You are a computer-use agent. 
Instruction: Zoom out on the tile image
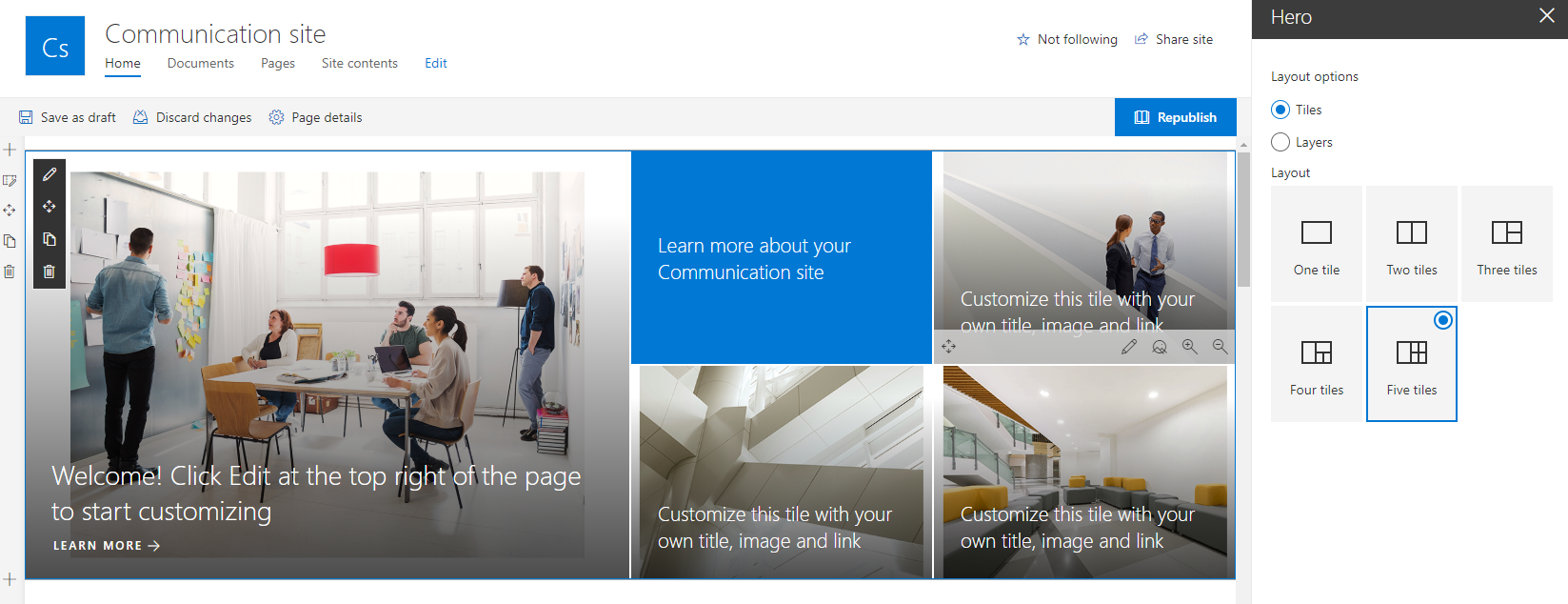[1221, 347]
